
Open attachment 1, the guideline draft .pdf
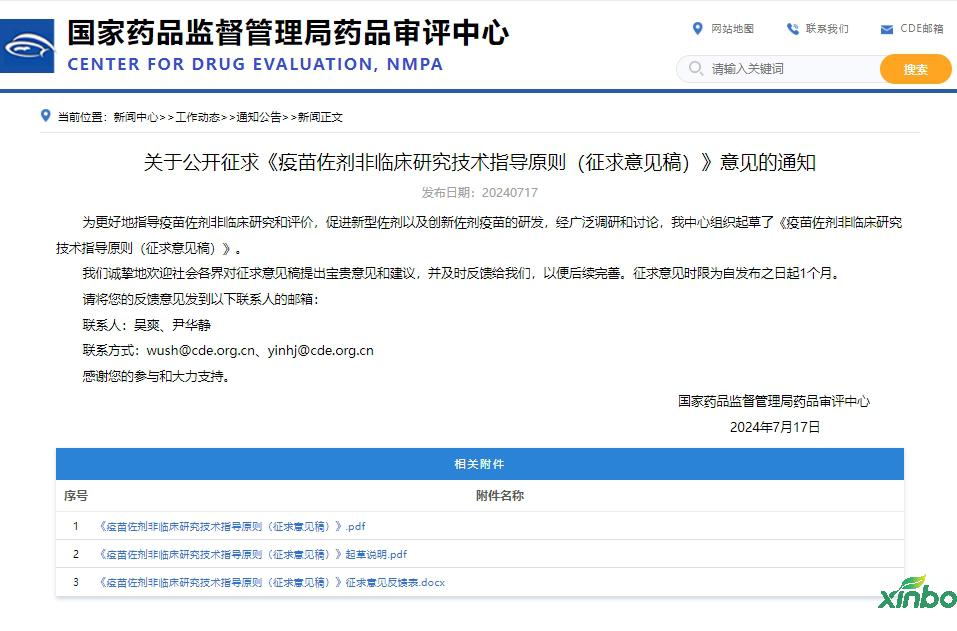[232, 527]
